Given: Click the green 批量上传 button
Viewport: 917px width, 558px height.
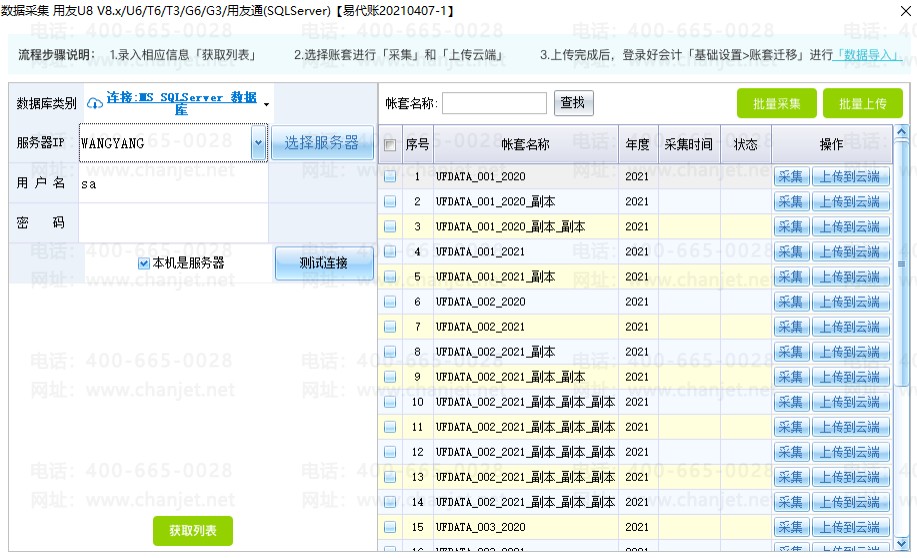Looking at the screenshot, I should click(863, 104).
